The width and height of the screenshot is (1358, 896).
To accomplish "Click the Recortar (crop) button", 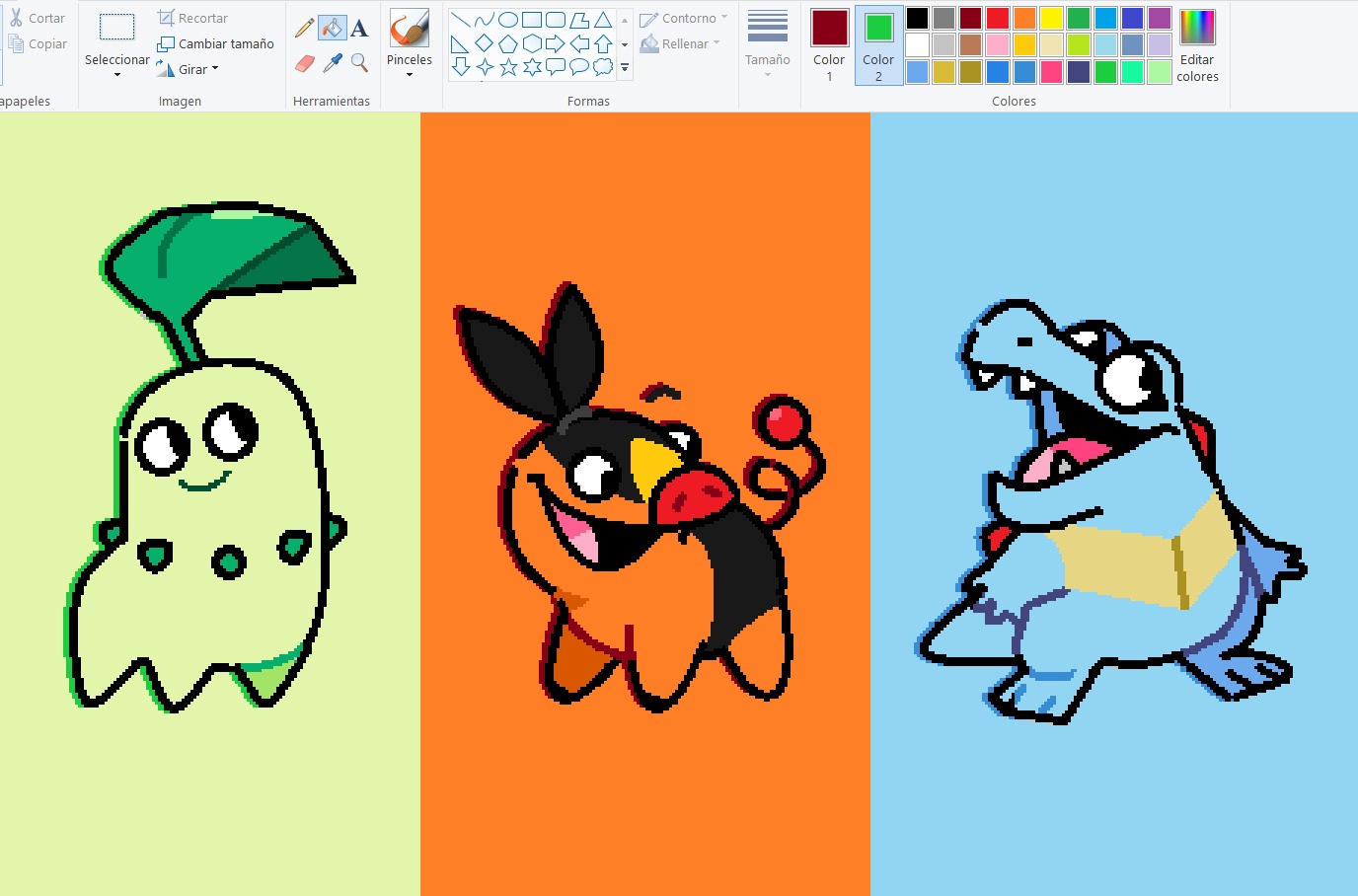I will 192,18.
